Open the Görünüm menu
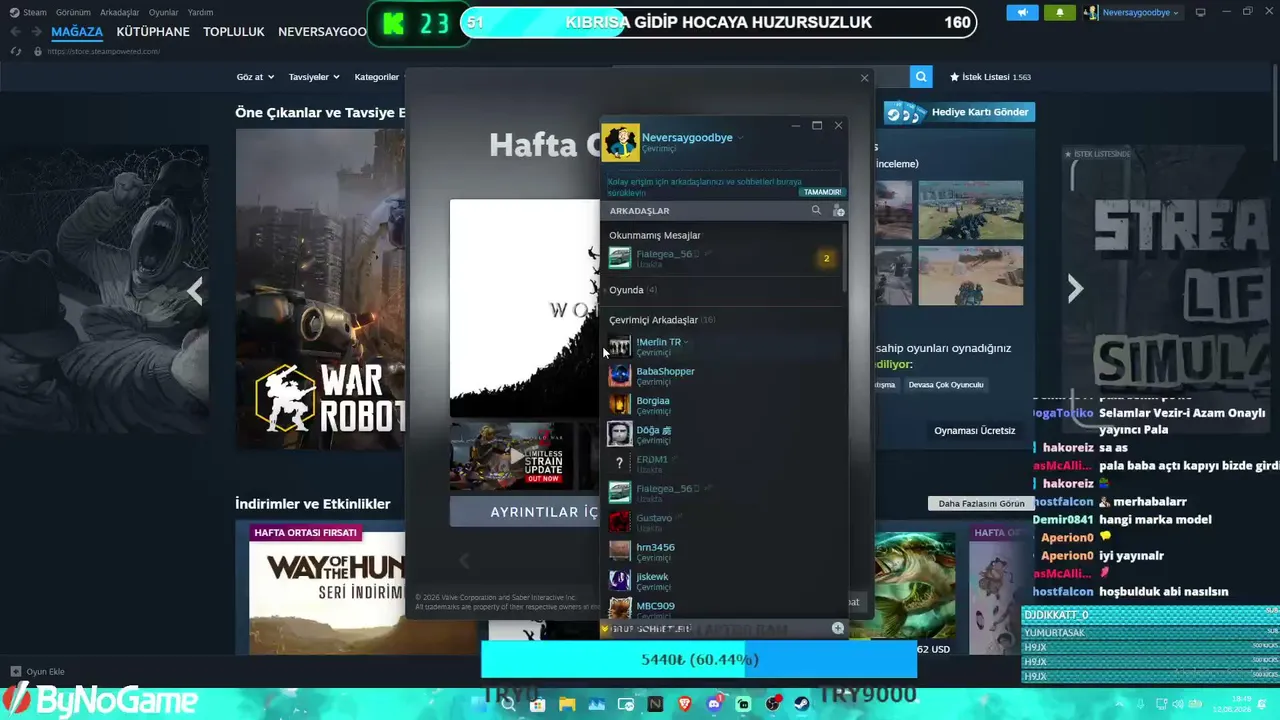Viewport: 1280px width, 720px height. [x=73, y=12]
